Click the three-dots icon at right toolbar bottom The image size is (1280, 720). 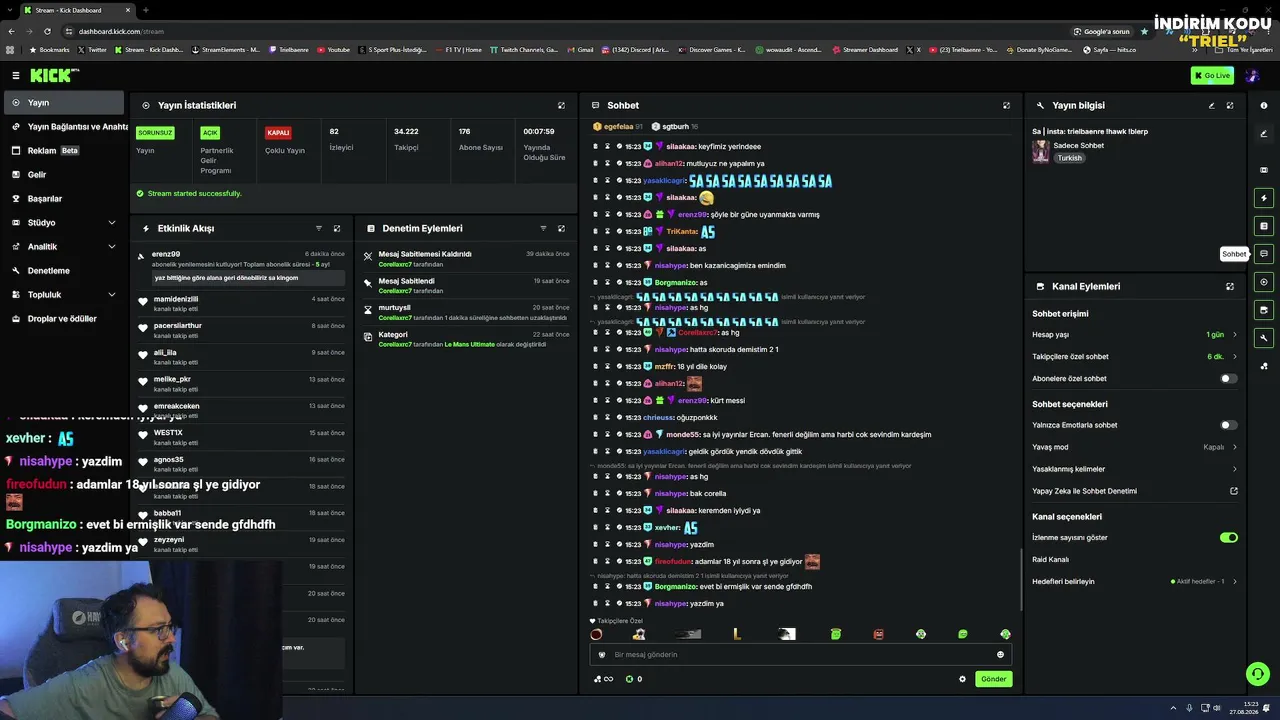click(x=1264, y=366)
